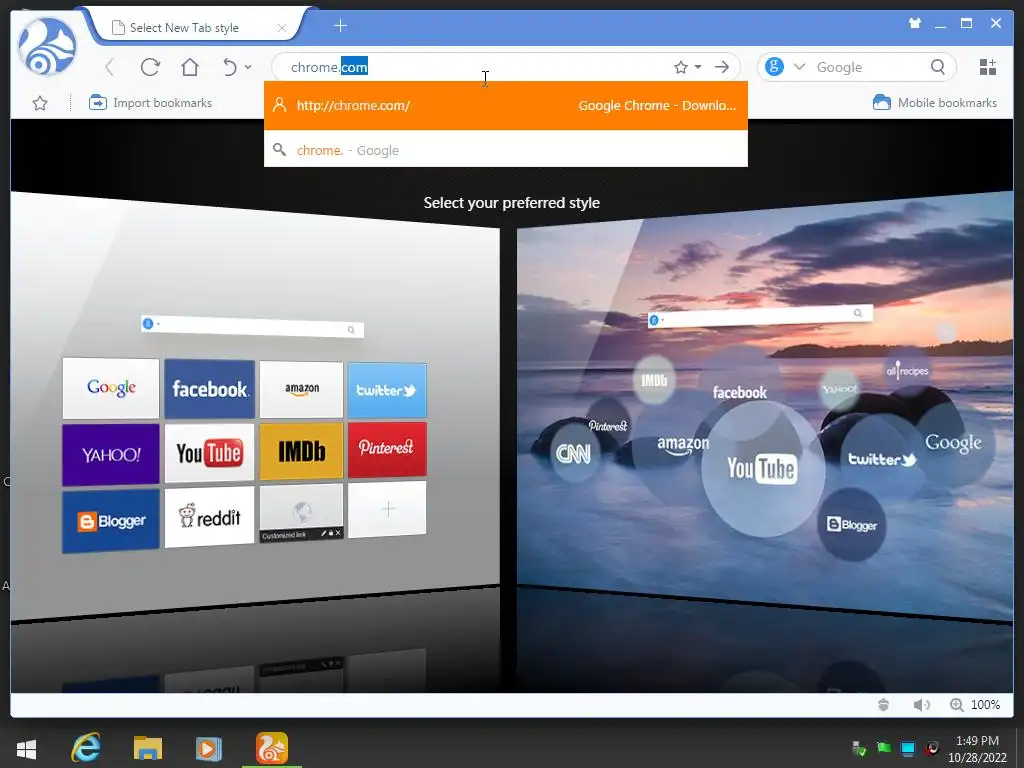This screenshot has width=1024, height=768.
Task: Click the address bar text chrome.com
Action: (x=329, y=67)
